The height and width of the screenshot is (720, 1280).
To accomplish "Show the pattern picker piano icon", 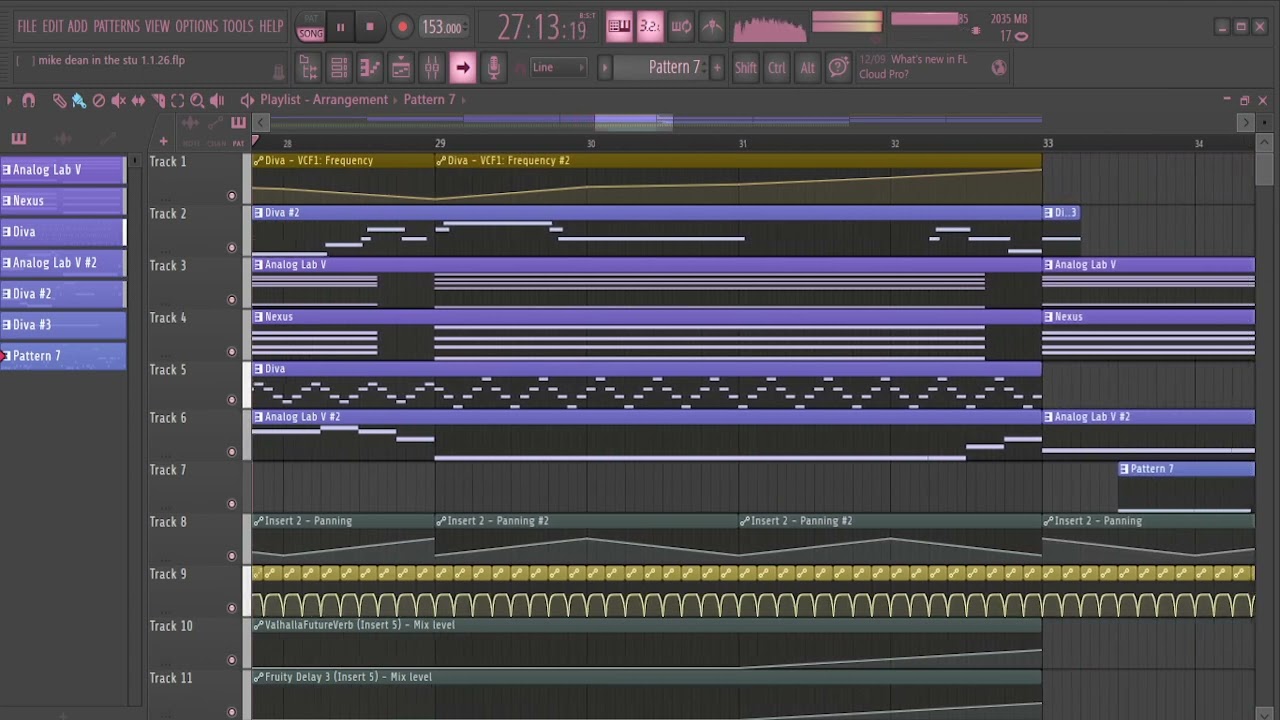I will click(x=19, y=139).
